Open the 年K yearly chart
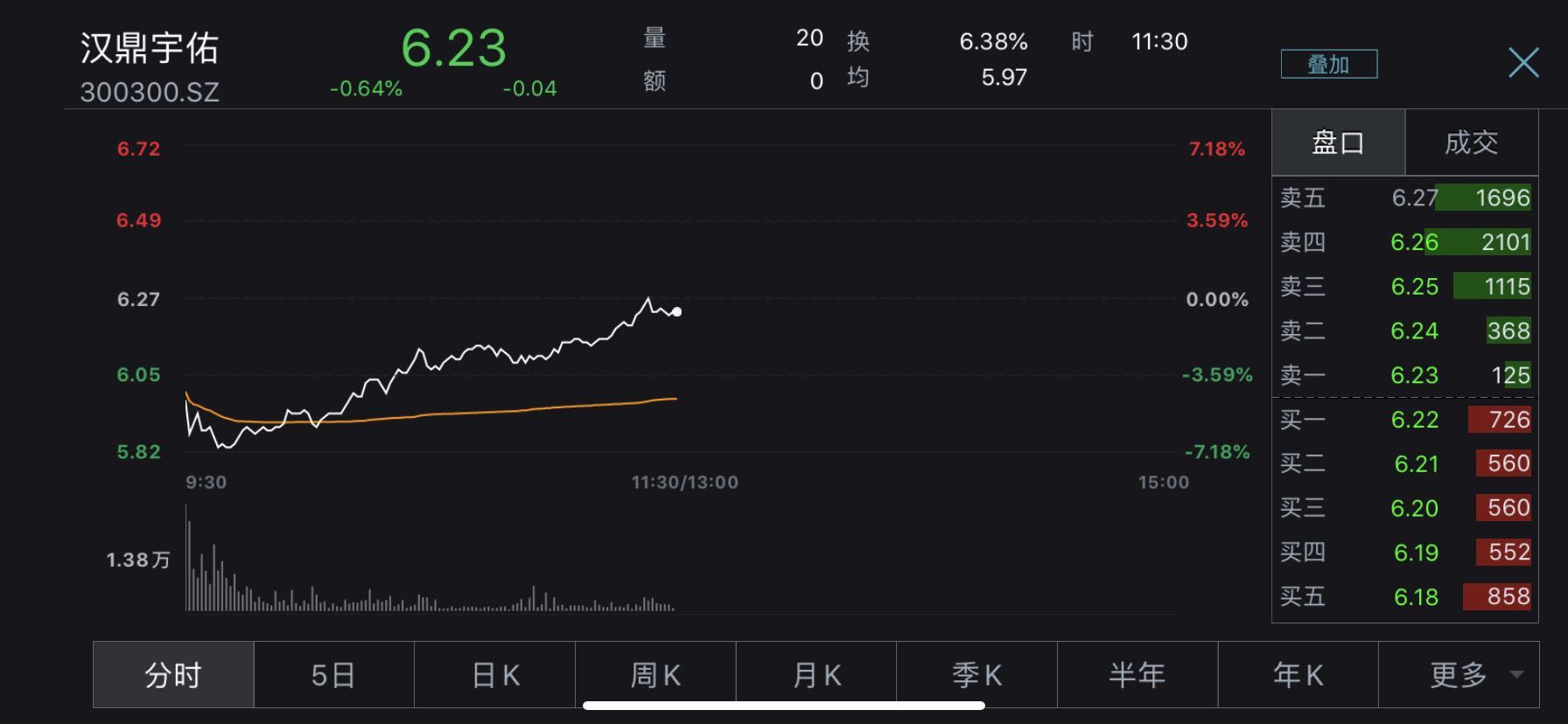The image size is (1568, 724). 1298,674
